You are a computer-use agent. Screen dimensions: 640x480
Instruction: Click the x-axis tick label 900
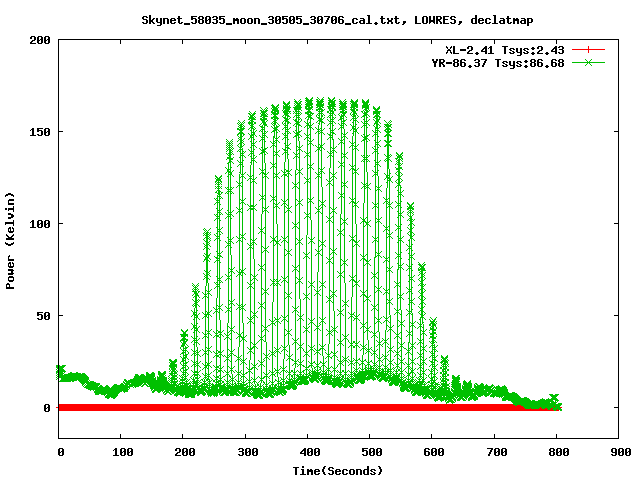[621, 452]
